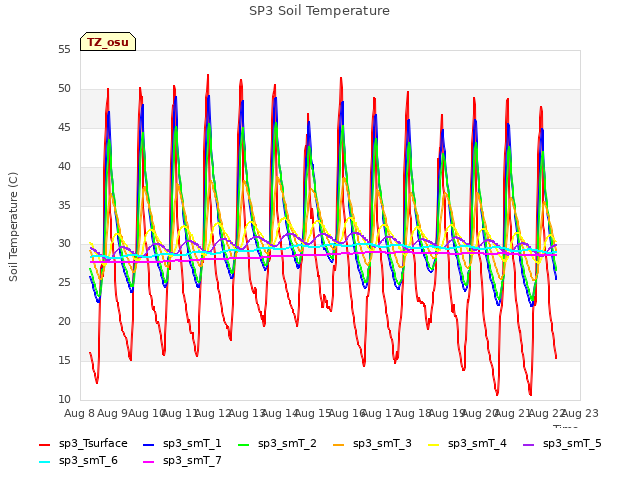Click the 55 y-axis tick label
The image size is (640, 480).
(x=64, y=50)
